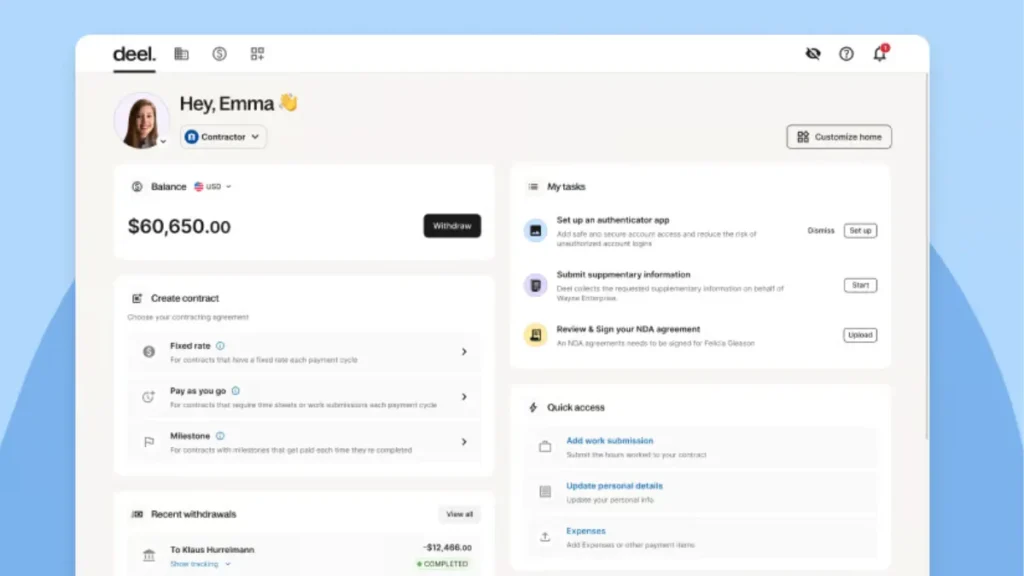Click the COMPLETED status label
This screenshot has width=1024, height=576.
[x=443, y=564]
